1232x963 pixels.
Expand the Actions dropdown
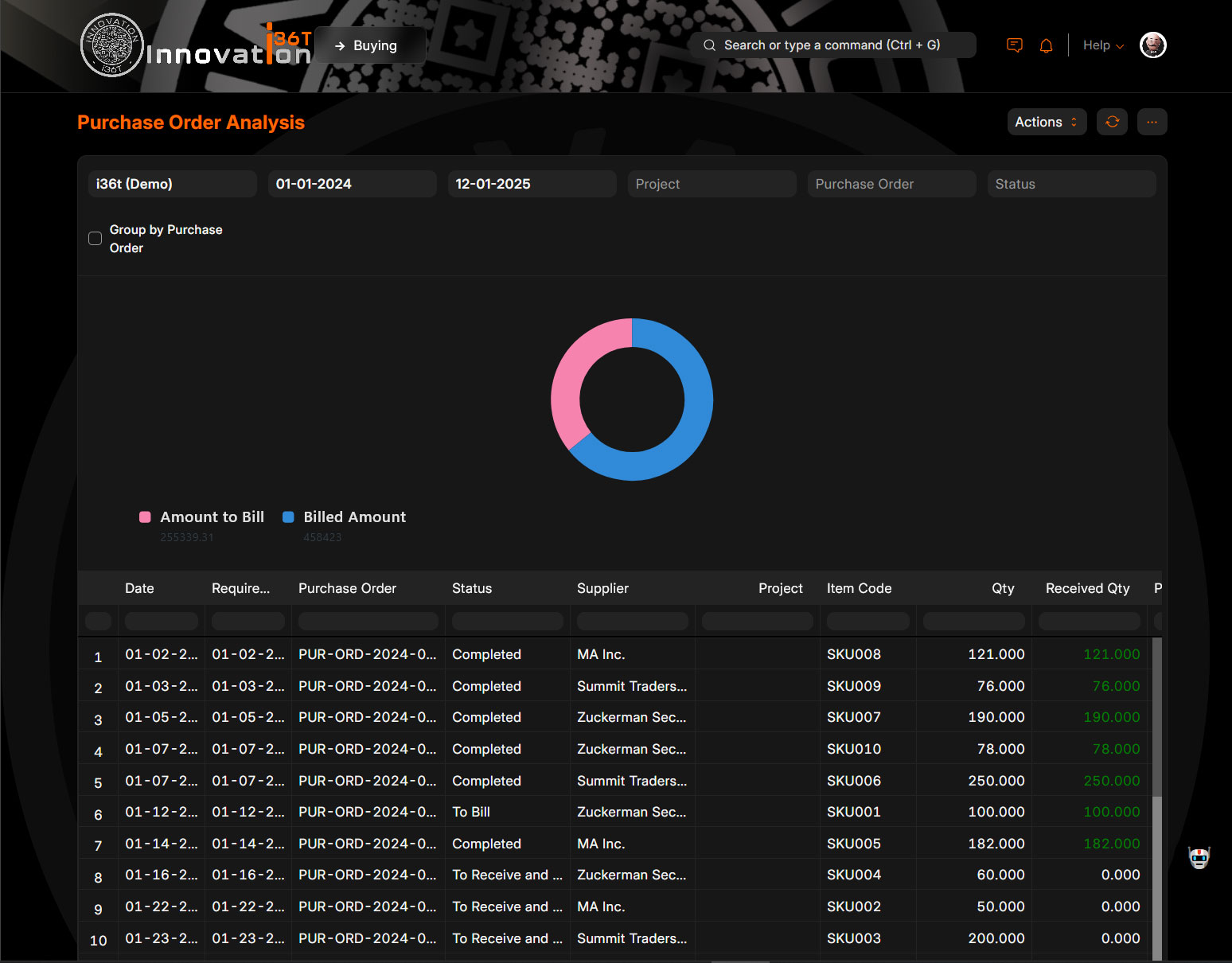(1046, 122)
